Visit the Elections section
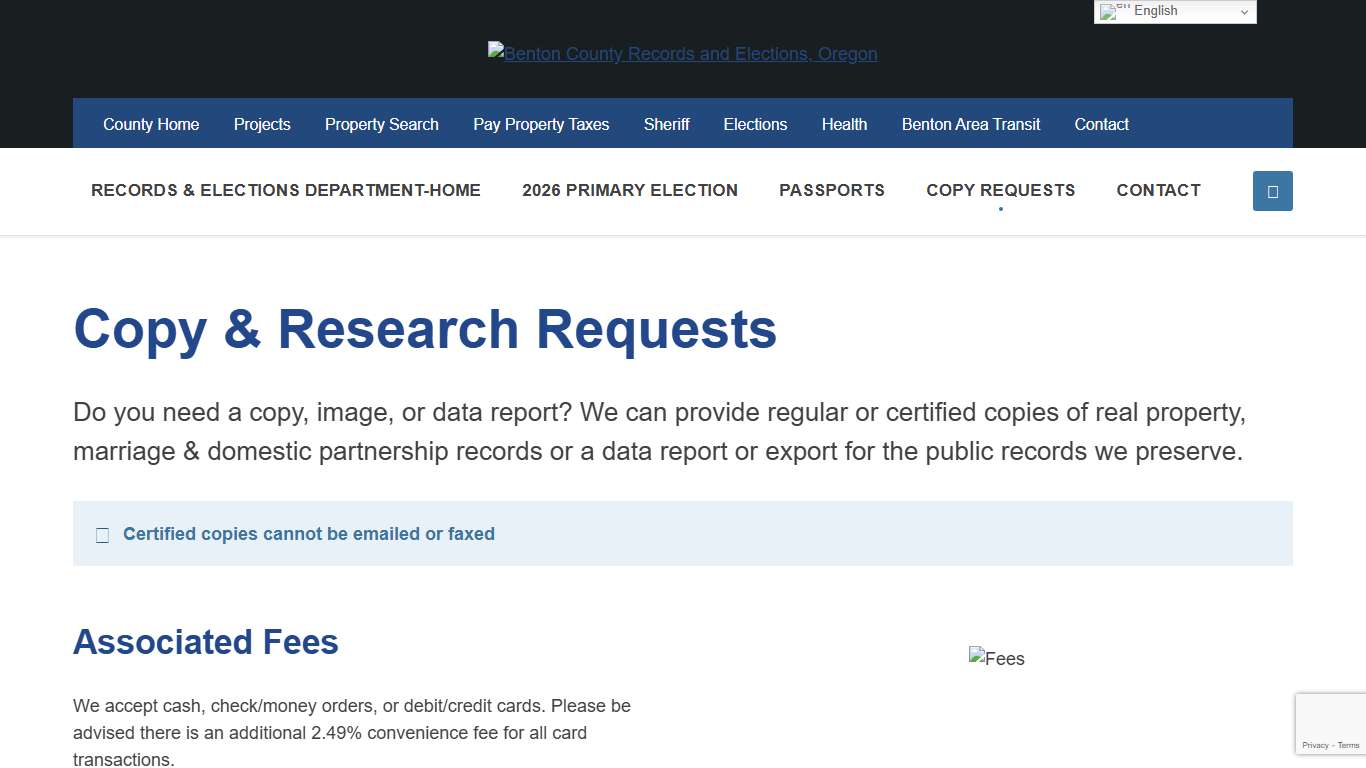 coord(755,124)
